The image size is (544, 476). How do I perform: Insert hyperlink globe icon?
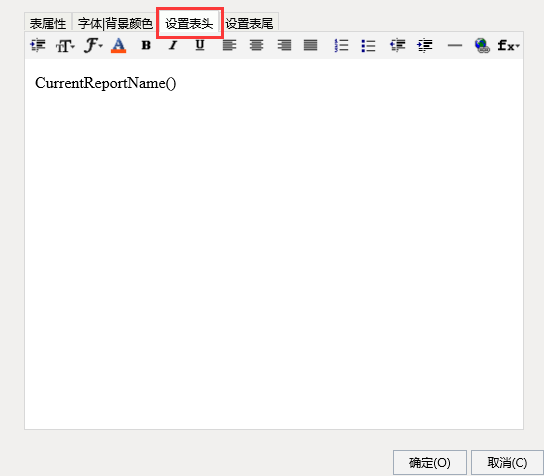(482, 45)
